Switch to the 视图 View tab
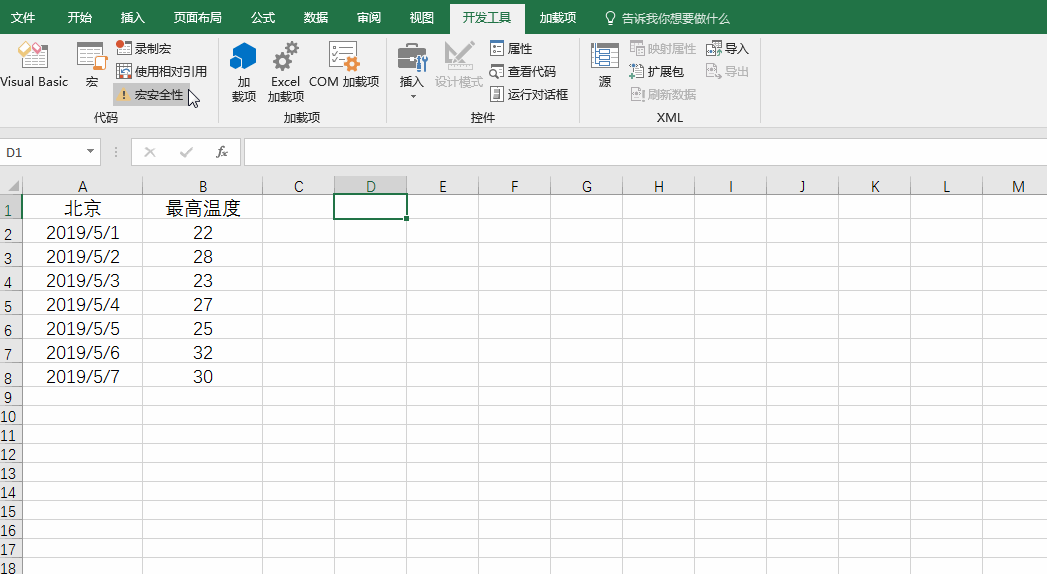1047x574 pixels. tap(421, 18)
